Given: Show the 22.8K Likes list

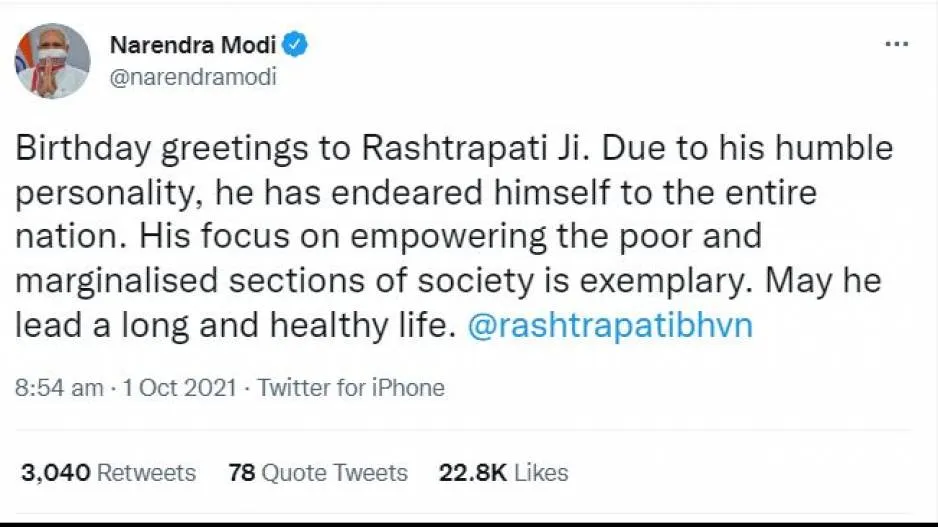Looking at the screenshot, I should click(503, 472).
